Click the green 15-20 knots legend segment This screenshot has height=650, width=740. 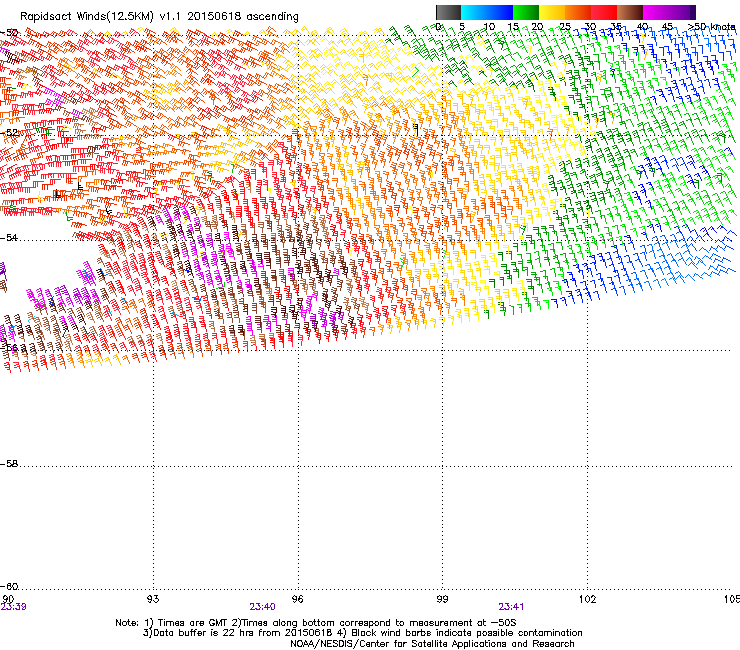click(x=526, y=12)
